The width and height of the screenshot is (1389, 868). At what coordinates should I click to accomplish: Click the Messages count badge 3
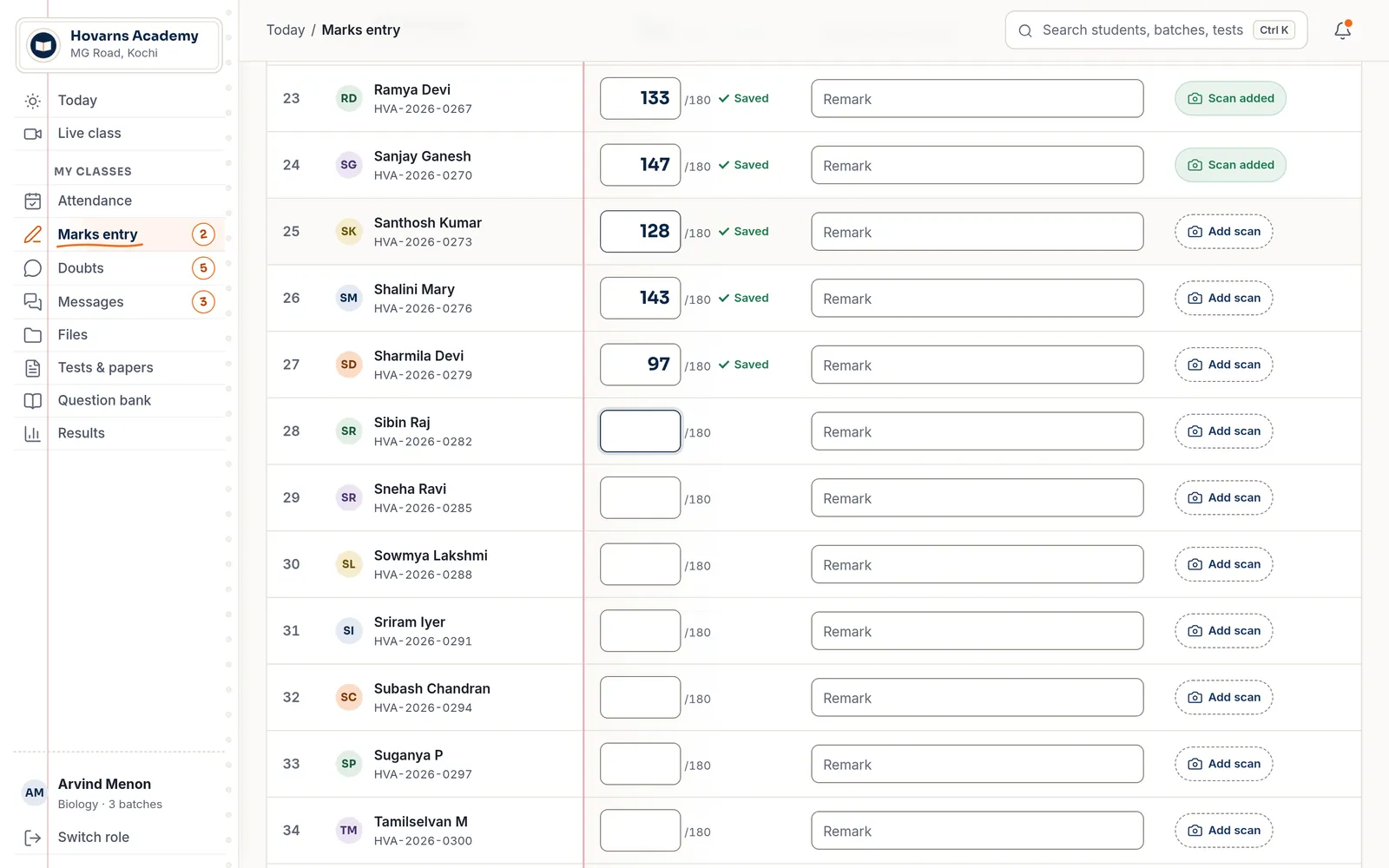click(203, 302)
